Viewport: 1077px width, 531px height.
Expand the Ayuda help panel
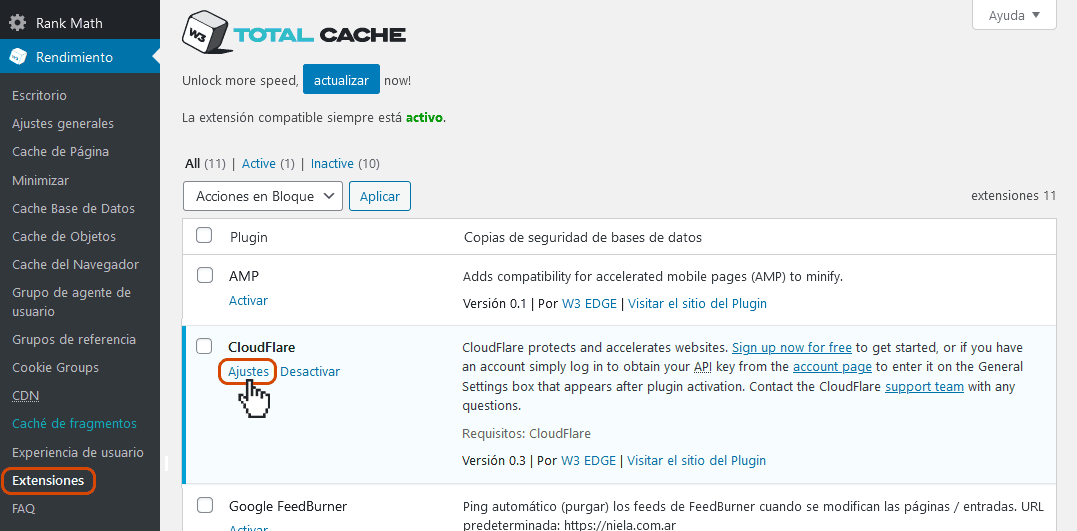click(x=1014, y=15)
